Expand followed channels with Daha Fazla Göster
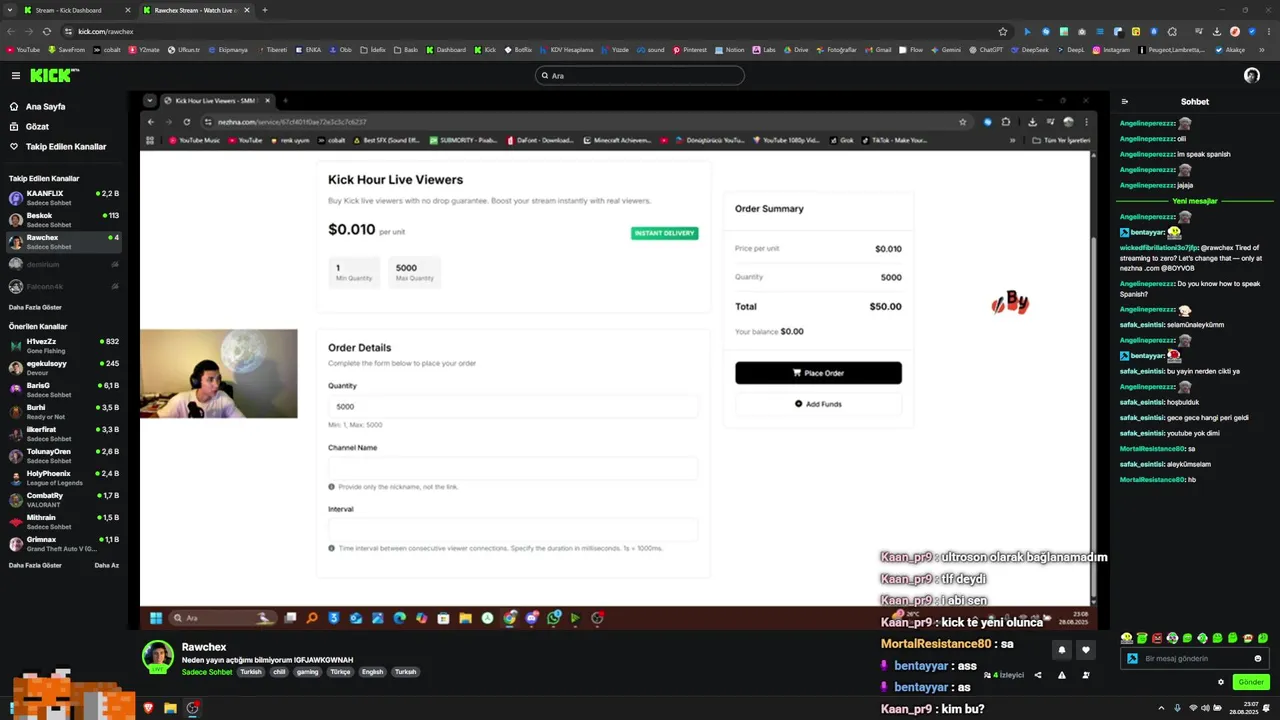The image size is (1280, 720). 35,307
